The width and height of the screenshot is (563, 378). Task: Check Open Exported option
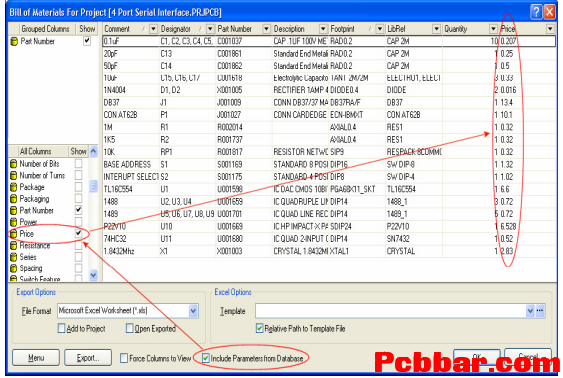[x=130, y=328]
